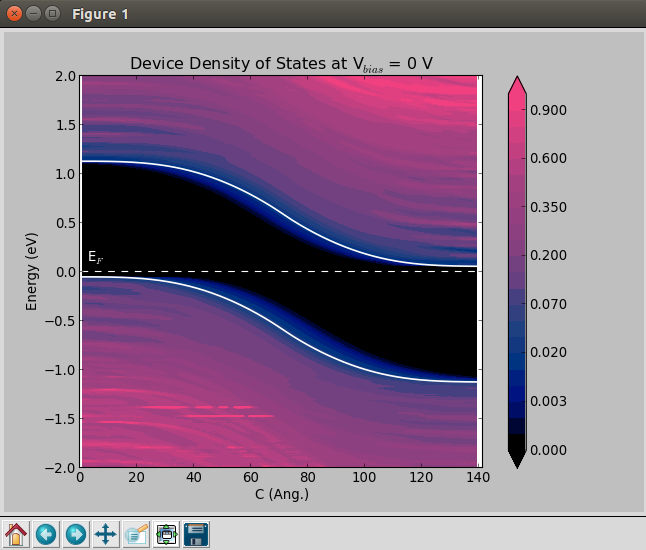Maximize the Figure 1 window
646x550 pixels.
pos(52,14)
